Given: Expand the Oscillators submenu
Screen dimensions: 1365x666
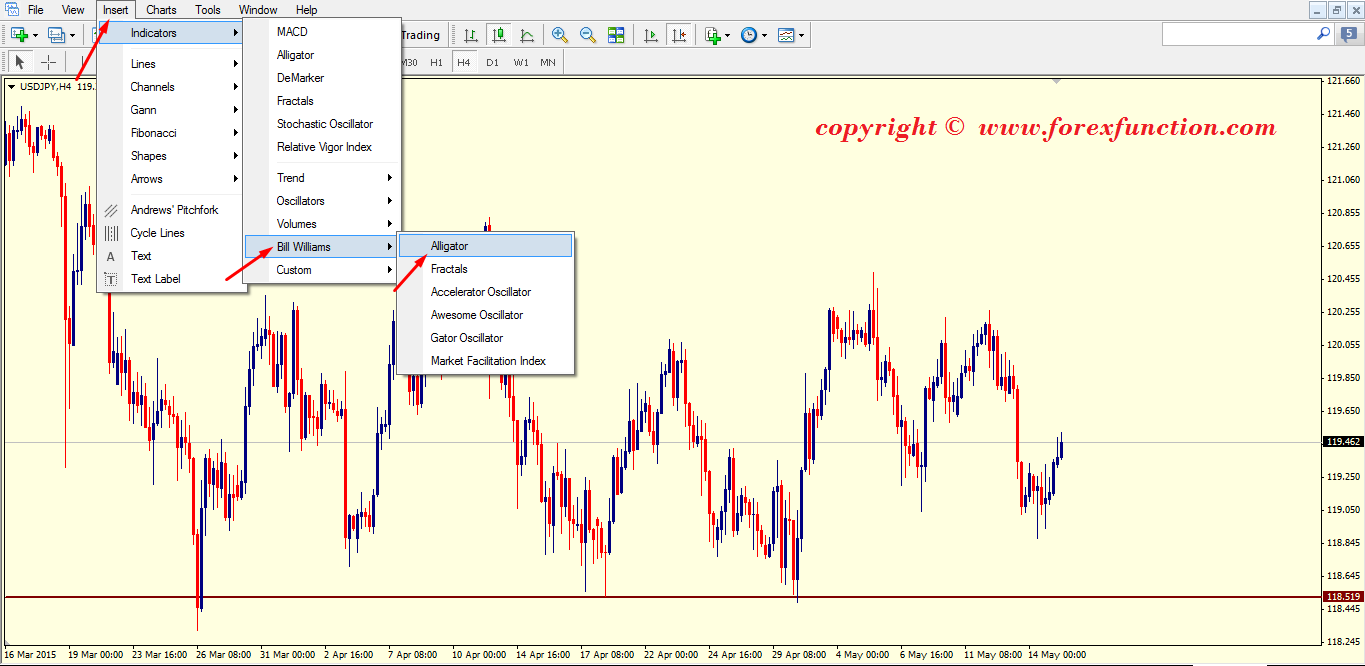Looking at the screenshot, I should click(322, 201).
